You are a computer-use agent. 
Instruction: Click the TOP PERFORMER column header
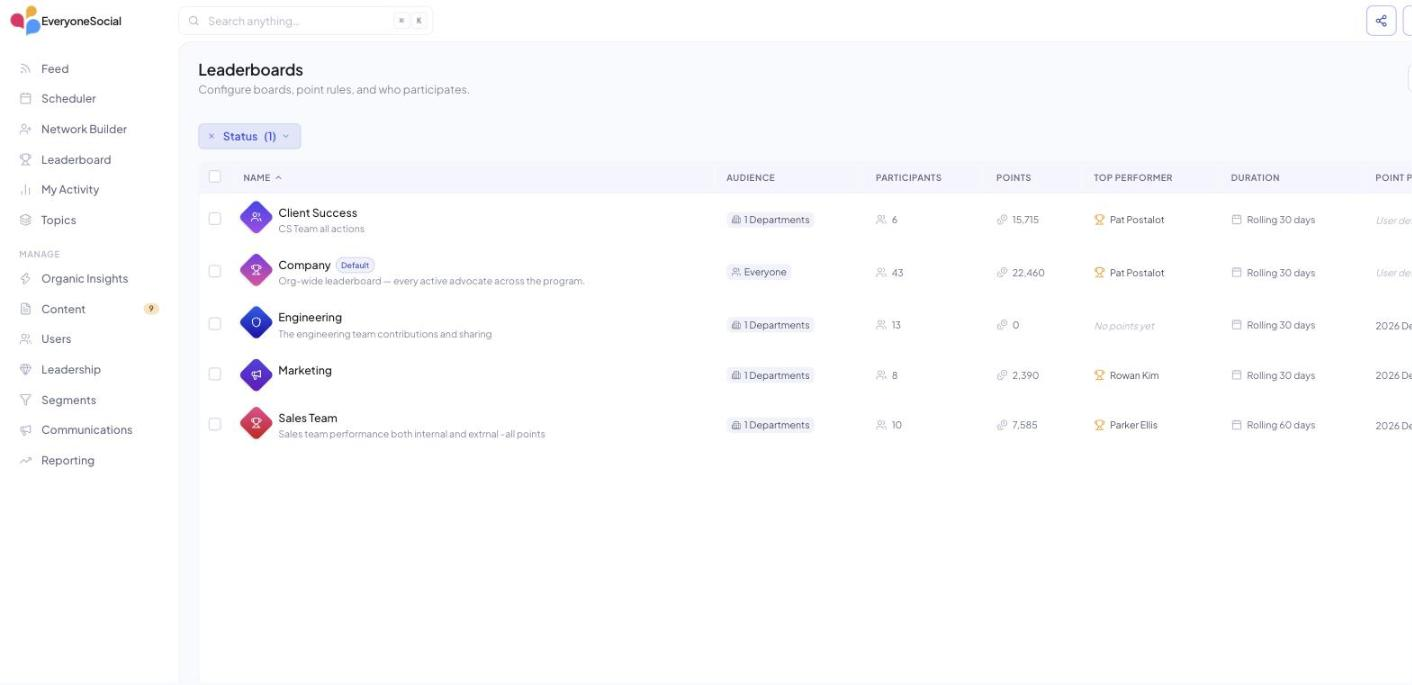(1132, 178)
